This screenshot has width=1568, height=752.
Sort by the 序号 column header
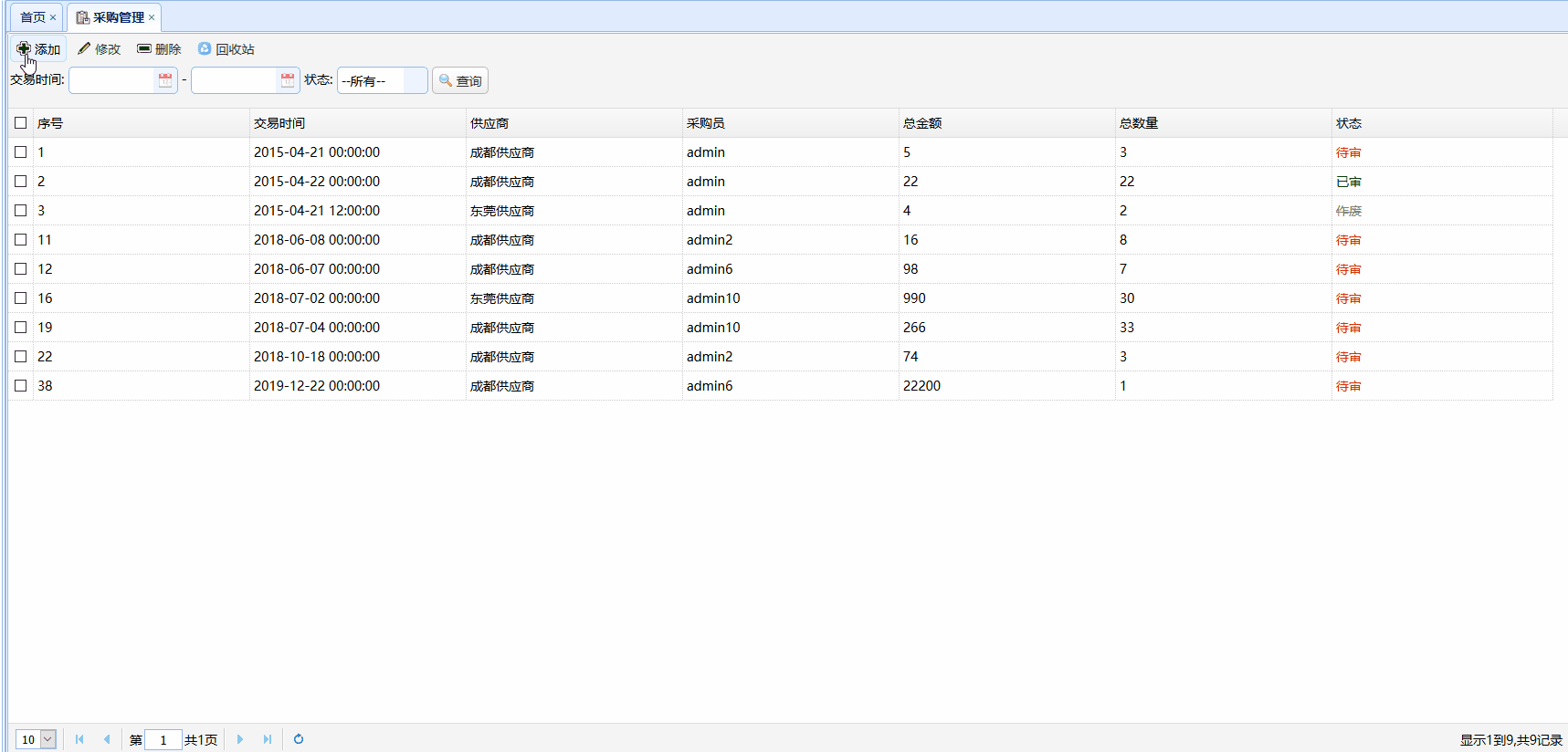tap(142, 123)
